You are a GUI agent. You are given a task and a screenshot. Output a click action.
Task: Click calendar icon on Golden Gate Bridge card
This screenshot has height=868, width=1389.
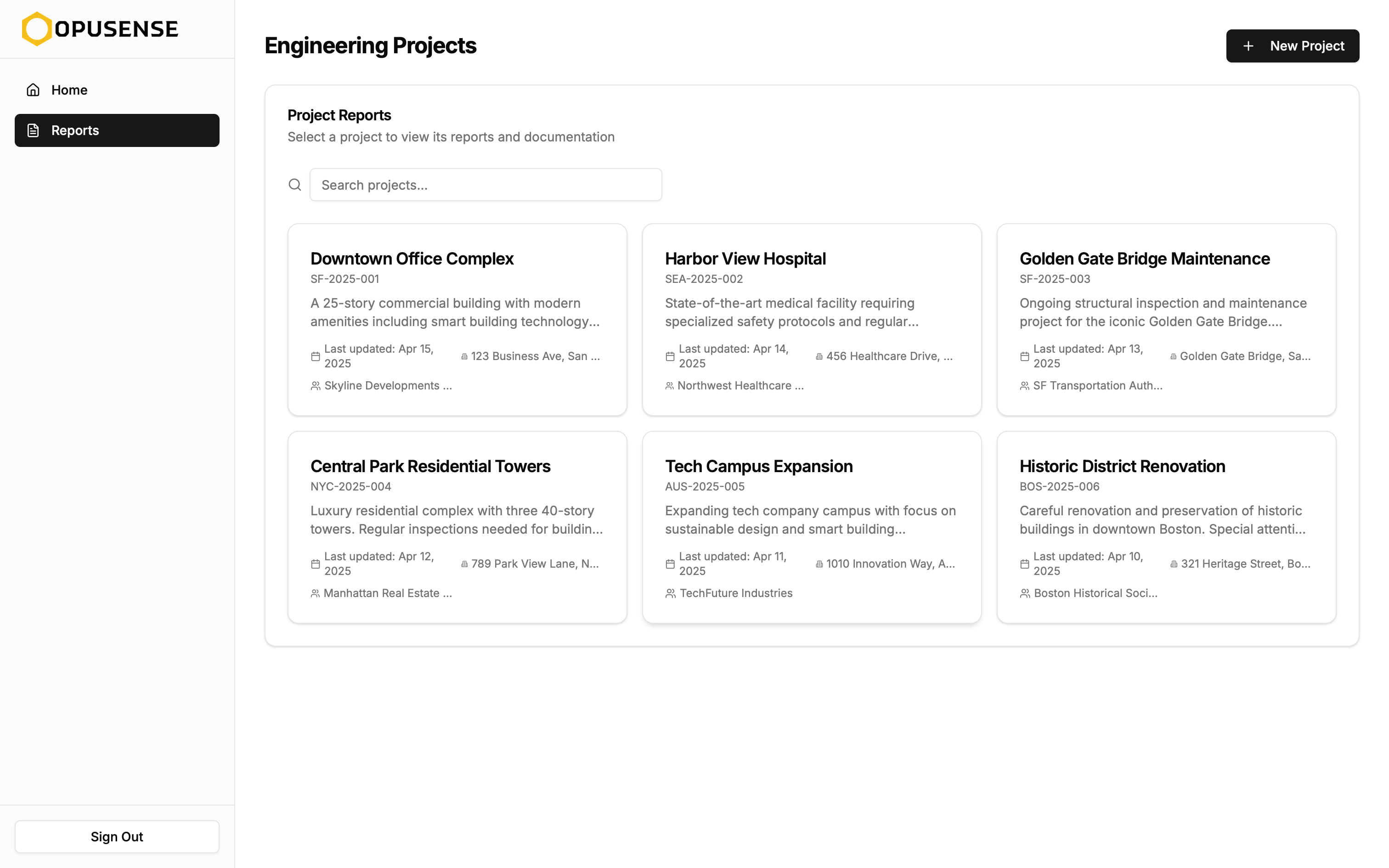(1025, 356)
